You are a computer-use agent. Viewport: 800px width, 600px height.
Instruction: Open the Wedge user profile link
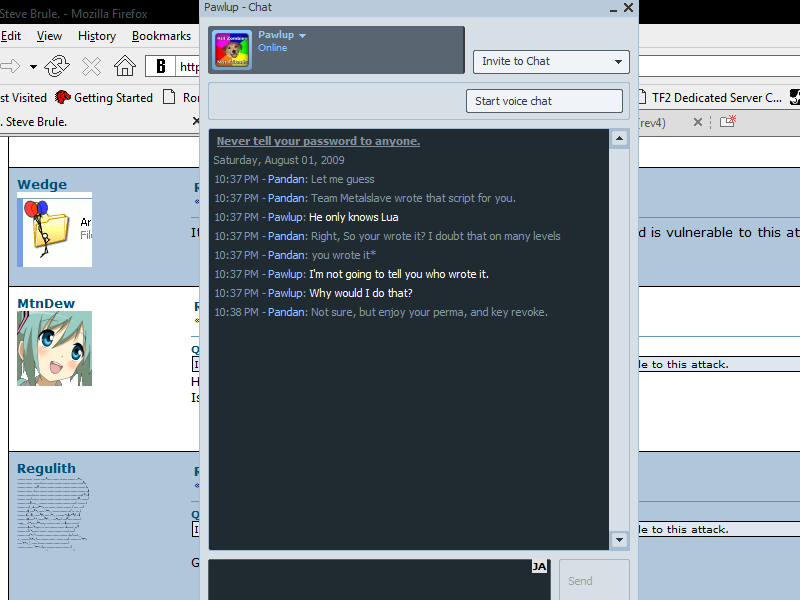(42, 184)
